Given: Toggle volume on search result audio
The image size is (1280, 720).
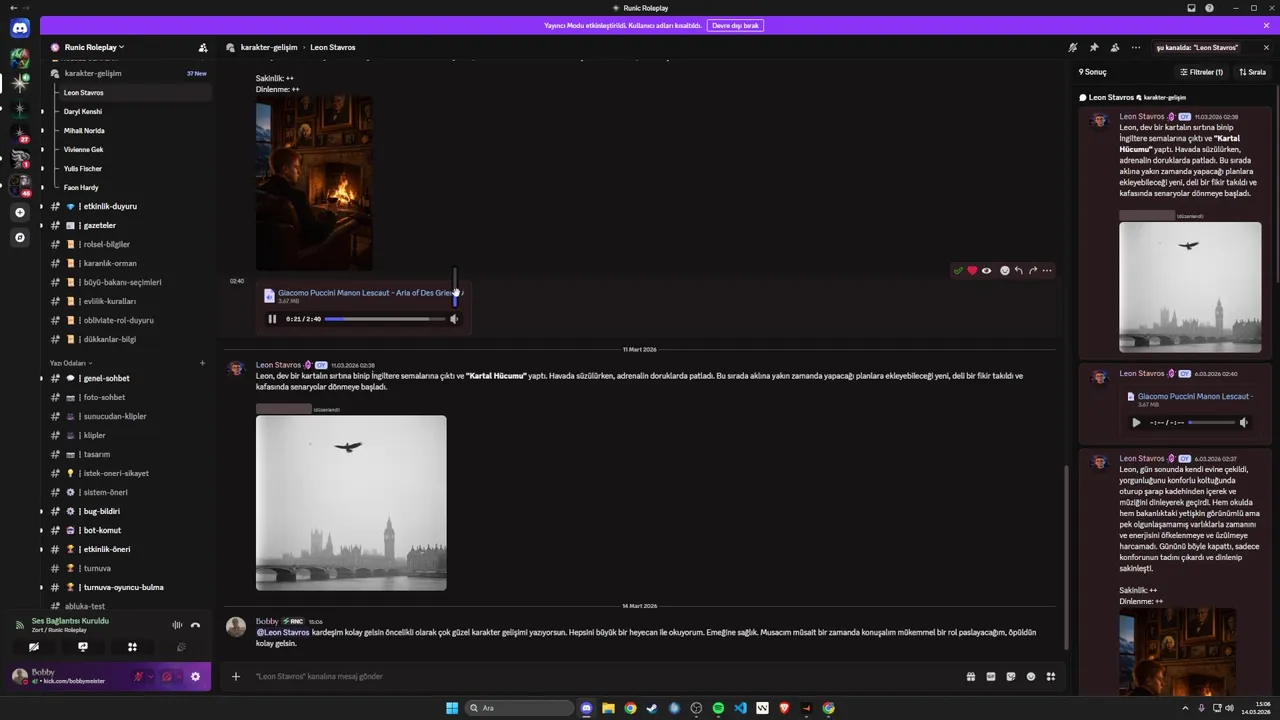Looking at the screenshot, I should pyautogui.click(x=1244, y=423).
